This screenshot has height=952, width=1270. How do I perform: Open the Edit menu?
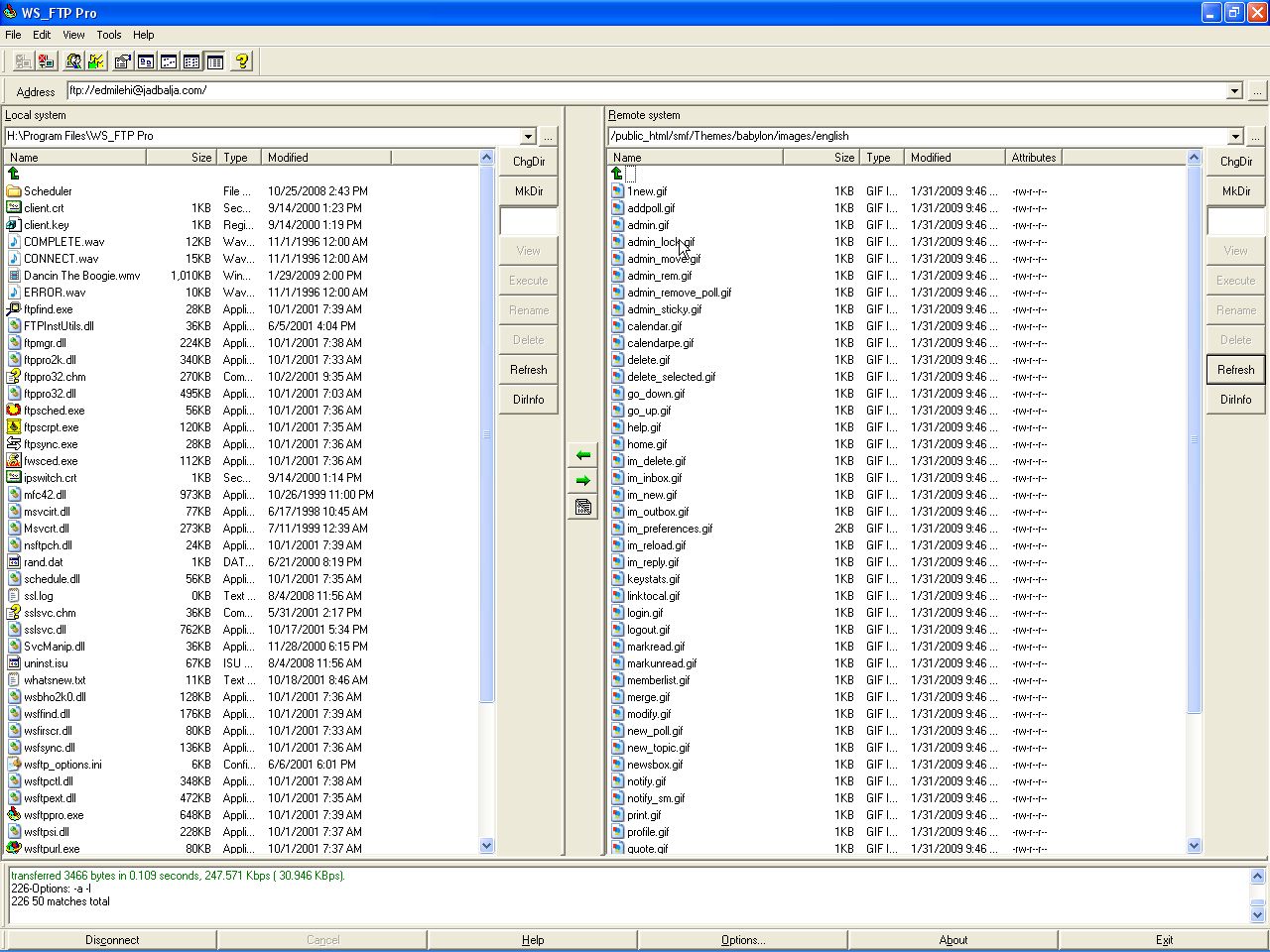tap(42, 35)
